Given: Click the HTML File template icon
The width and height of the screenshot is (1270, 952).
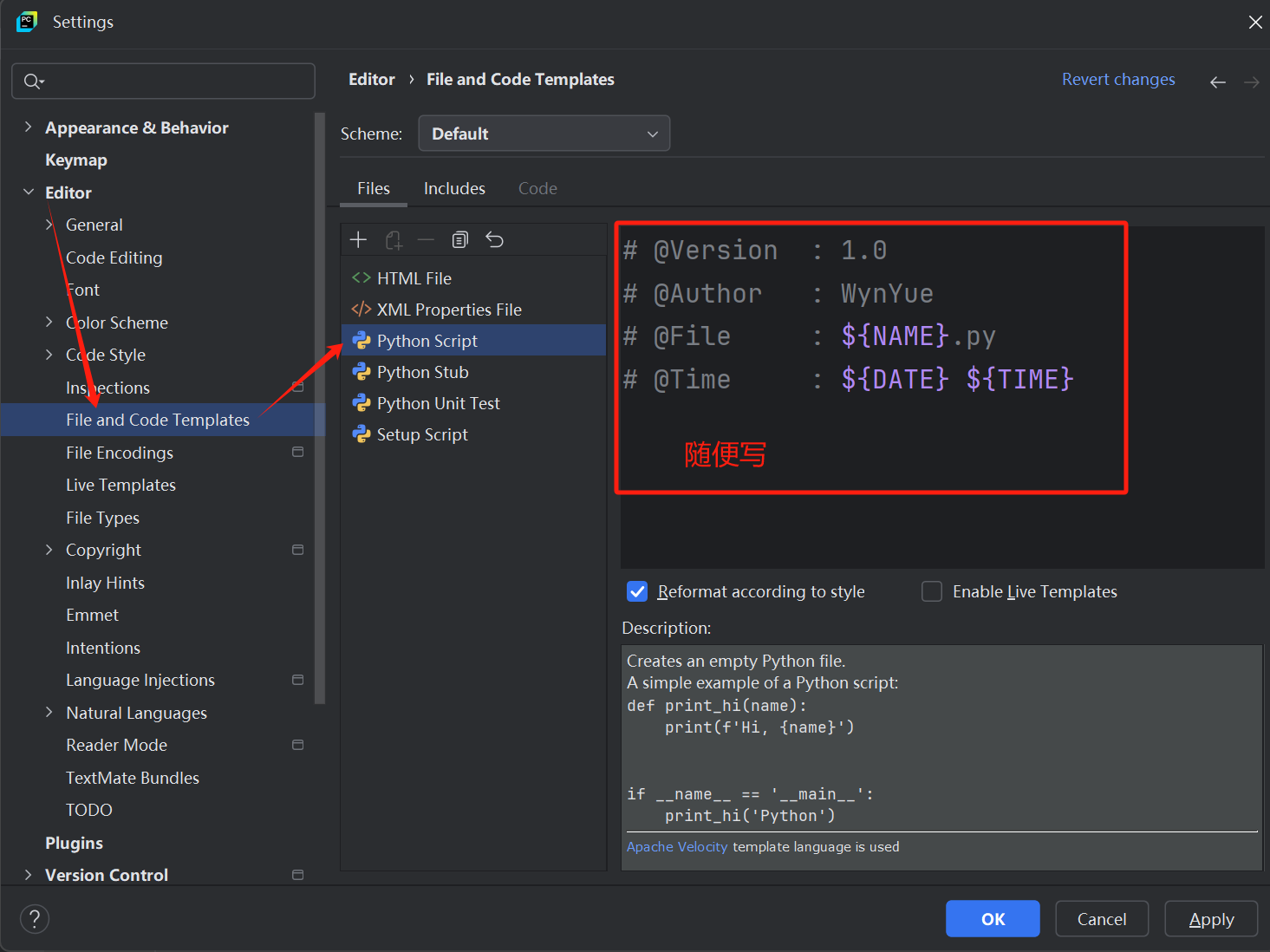Looking at the screenshot, I should (361, 278).
